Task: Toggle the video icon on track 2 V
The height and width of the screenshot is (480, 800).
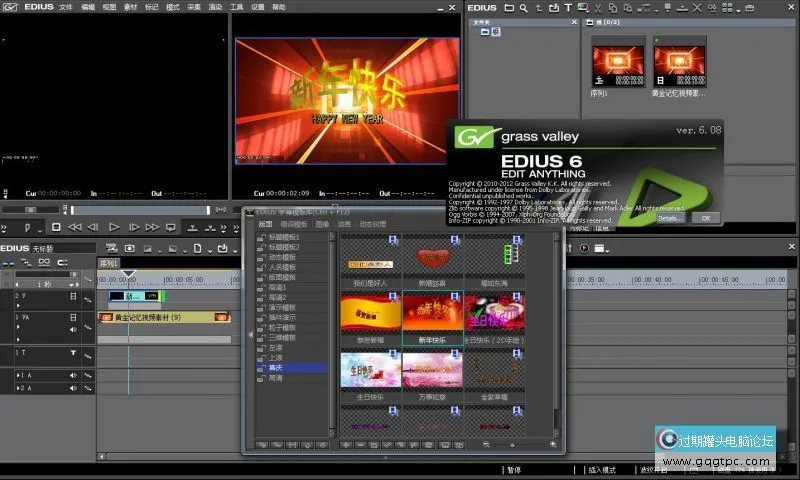Action: coord(73,297)
